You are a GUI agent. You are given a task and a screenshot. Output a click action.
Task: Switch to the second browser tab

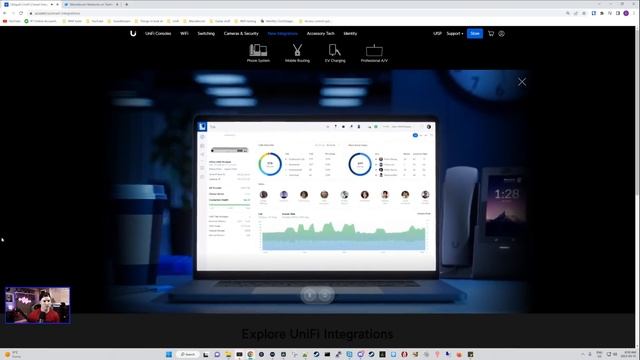click(91, 4)
